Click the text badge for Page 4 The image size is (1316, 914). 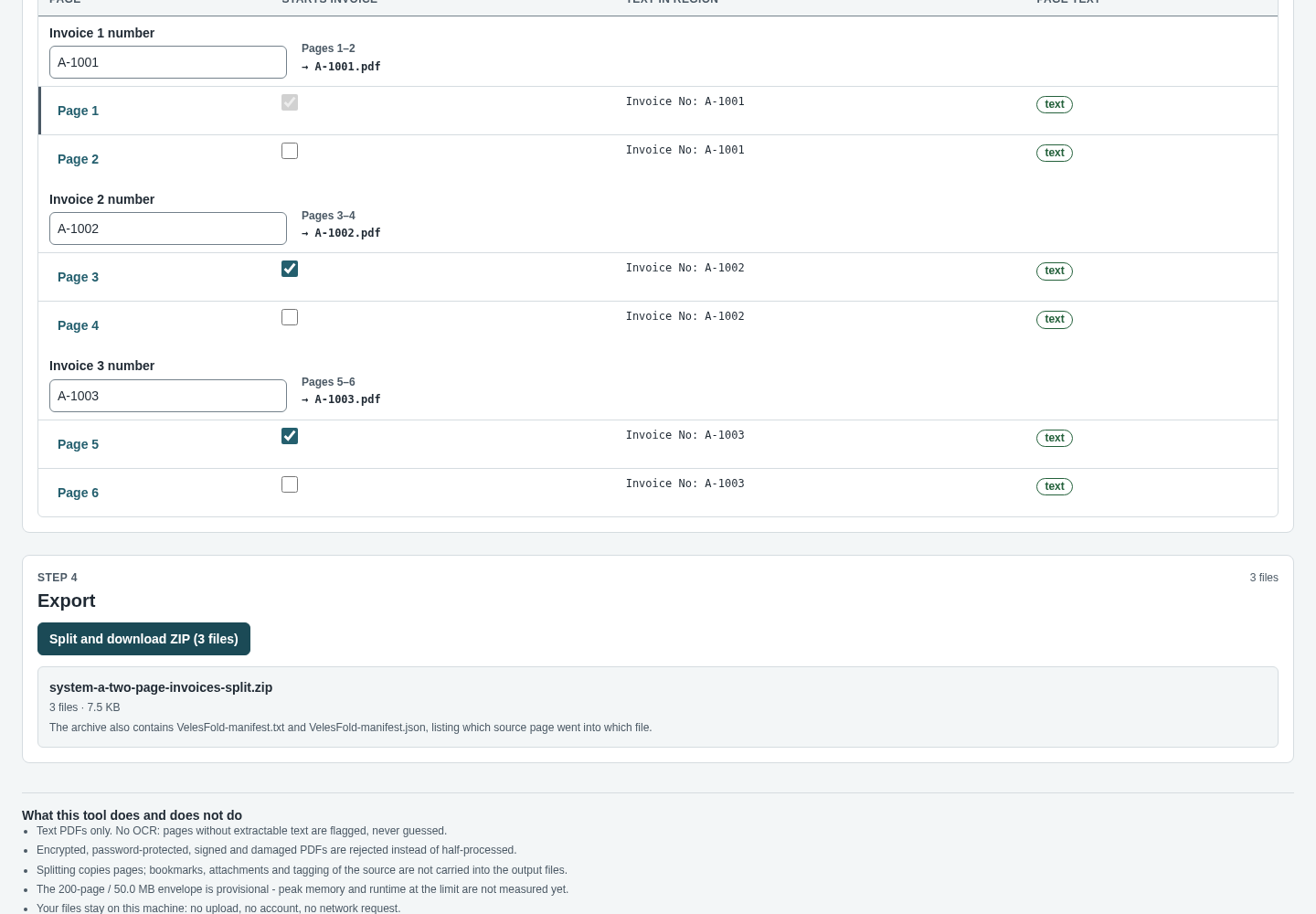[x=1055, y=319]
